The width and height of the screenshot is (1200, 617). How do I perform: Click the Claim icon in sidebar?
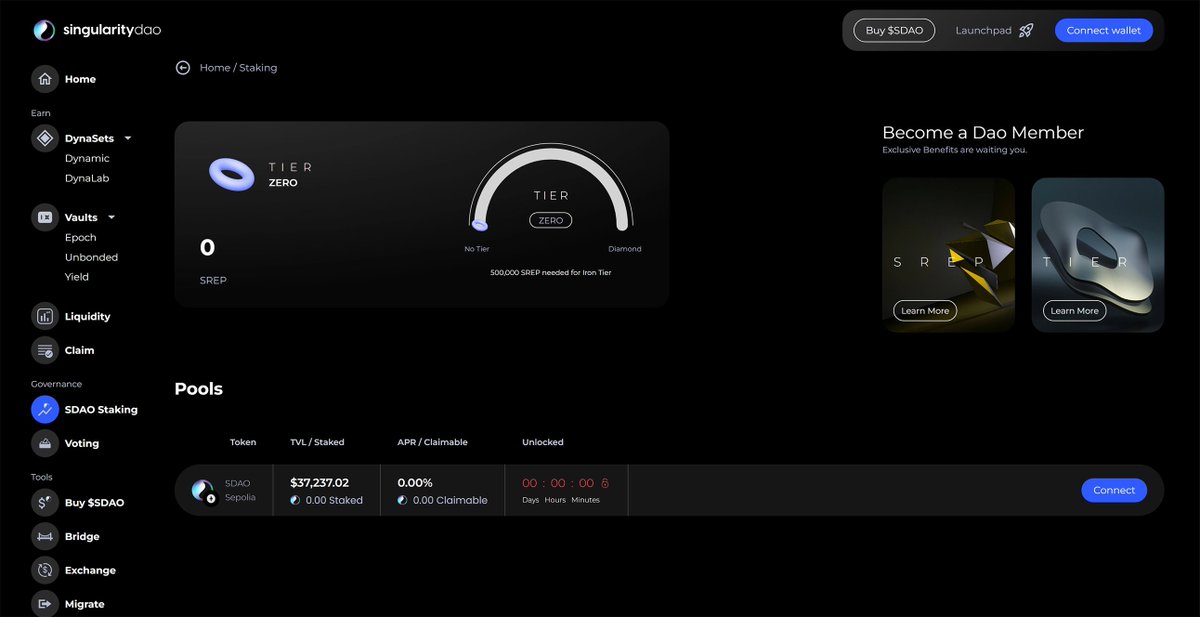pos(44,350)
